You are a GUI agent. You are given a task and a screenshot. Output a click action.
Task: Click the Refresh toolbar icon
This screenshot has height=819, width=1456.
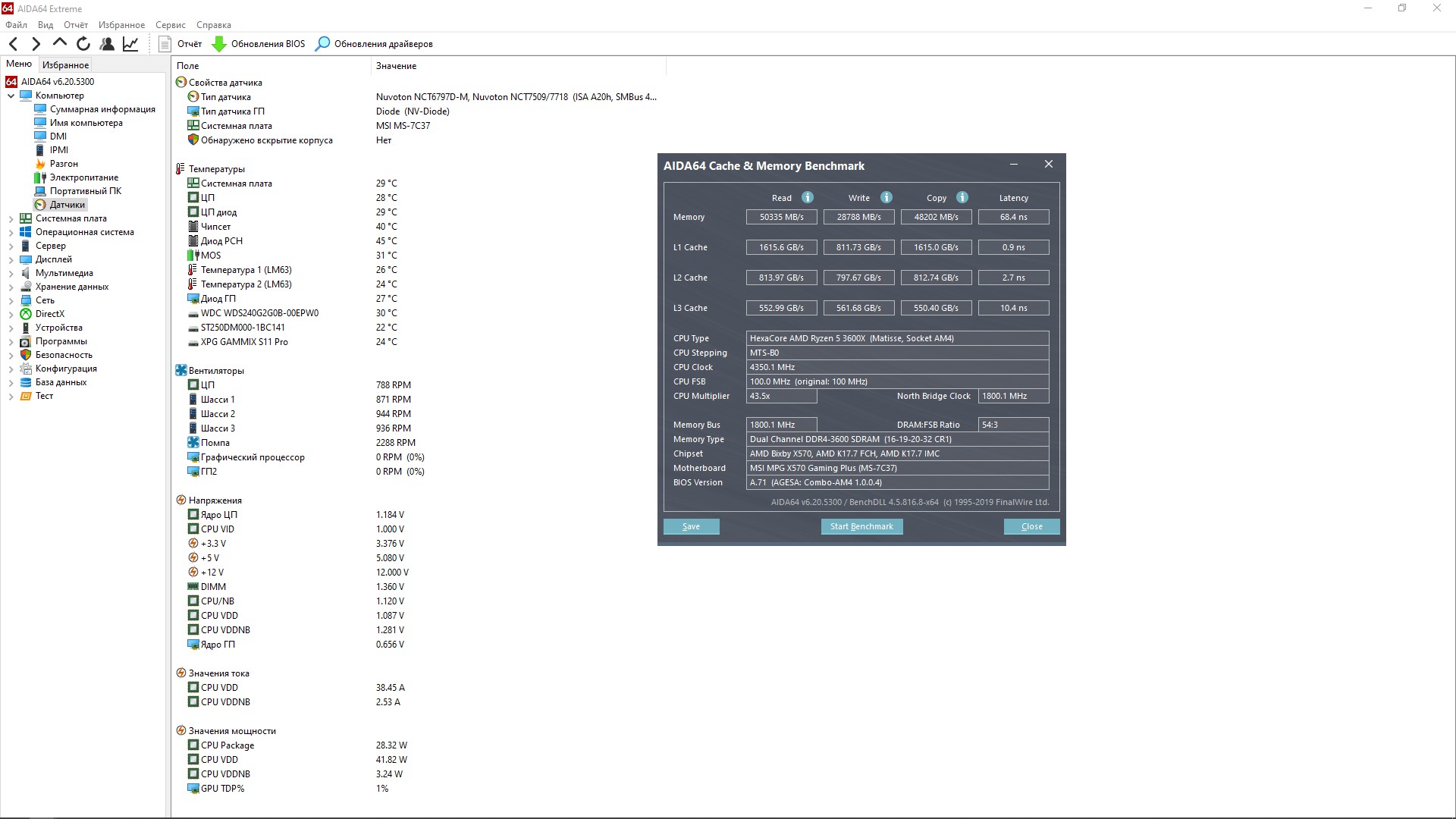(x=83, y=44)
